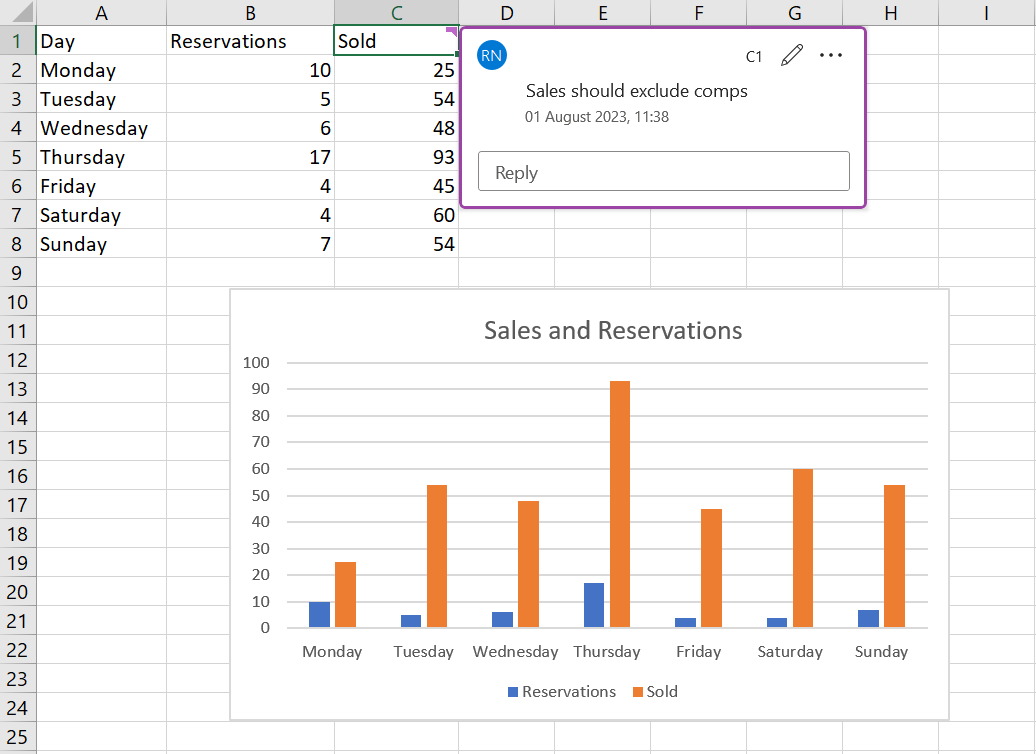Select Sunday's orange Sold bar in the chart
The width and height of the screenshot is (1036, 754).
pyautogui.click(x=895, y=556)
